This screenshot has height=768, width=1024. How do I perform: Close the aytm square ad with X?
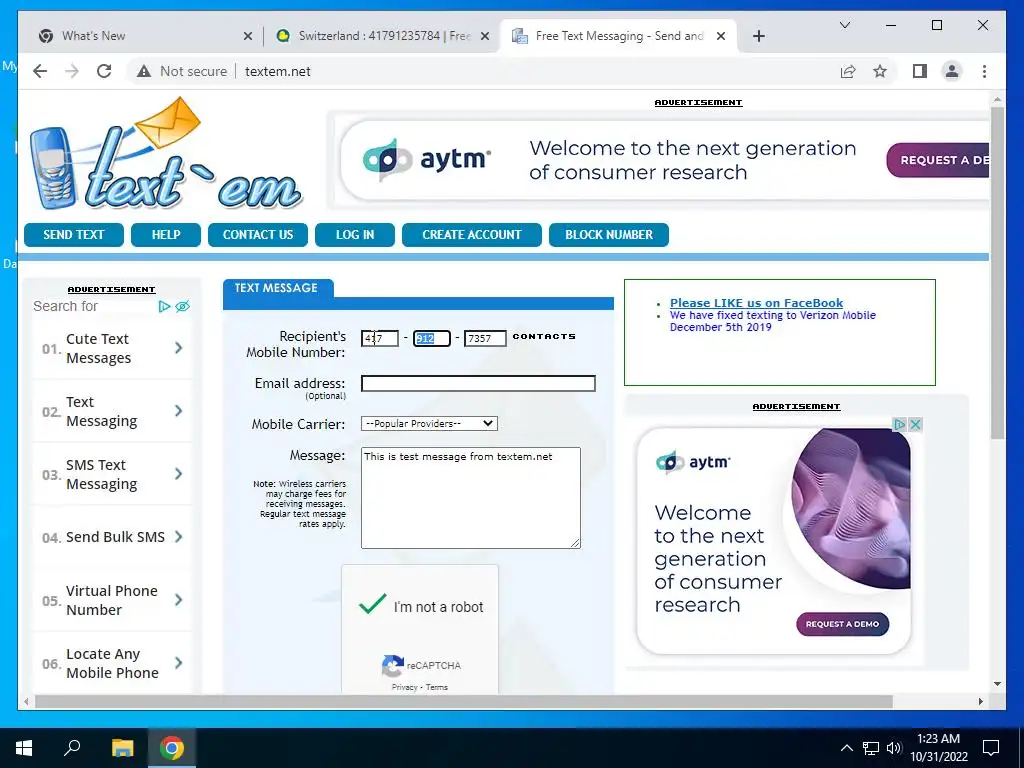916,424
